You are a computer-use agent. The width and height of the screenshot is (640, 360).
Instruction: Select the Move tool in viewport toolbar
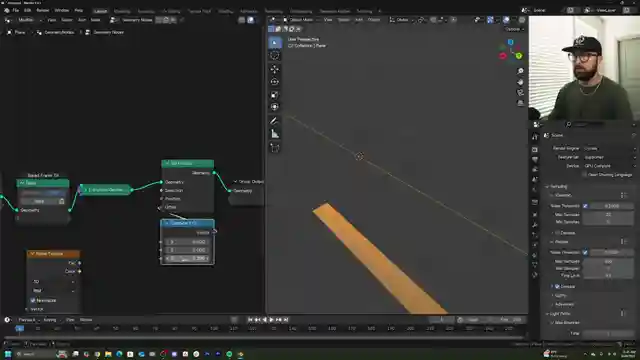[x=275, y=69]
